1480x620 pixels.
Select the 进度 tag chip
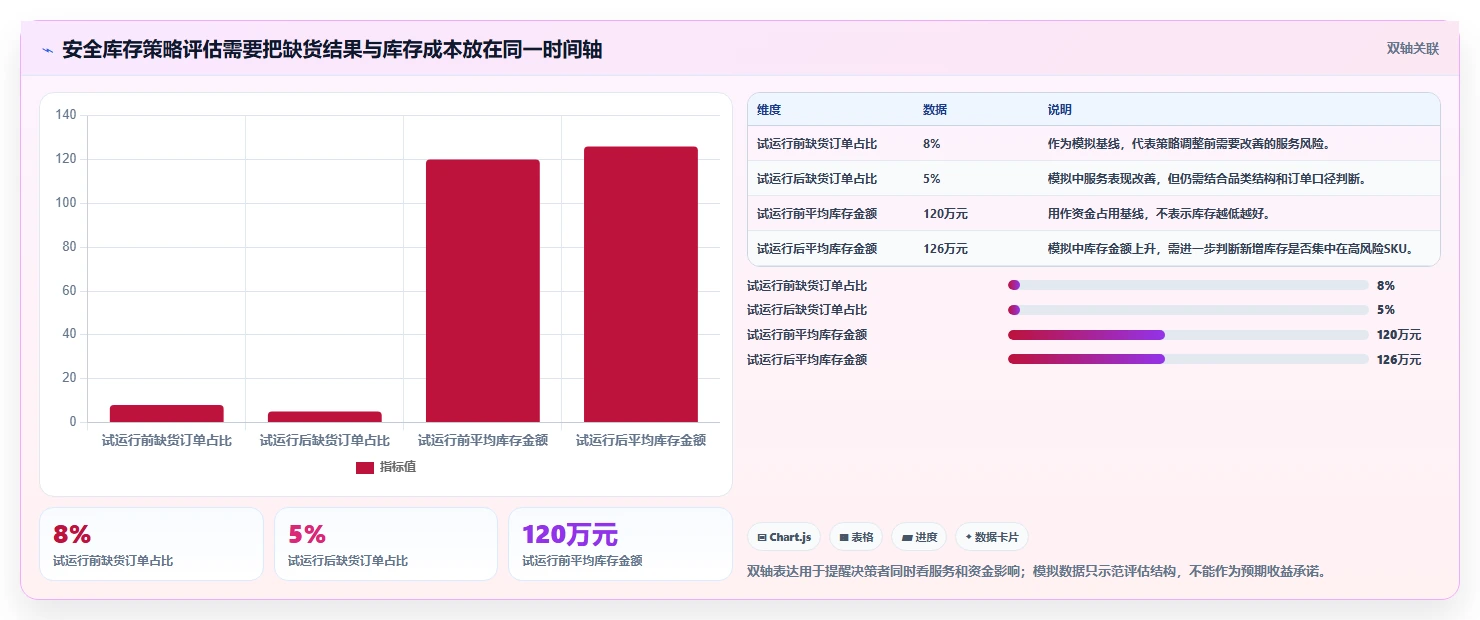[x=919, y=537]
